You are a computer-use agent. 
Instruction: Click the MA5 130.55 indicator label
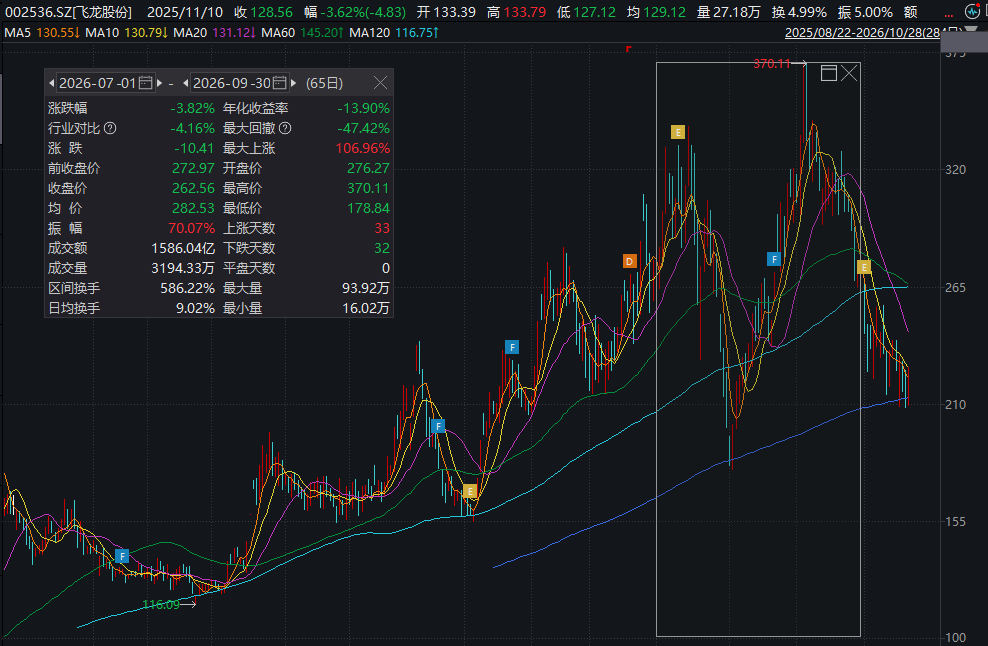click(42, 32)
